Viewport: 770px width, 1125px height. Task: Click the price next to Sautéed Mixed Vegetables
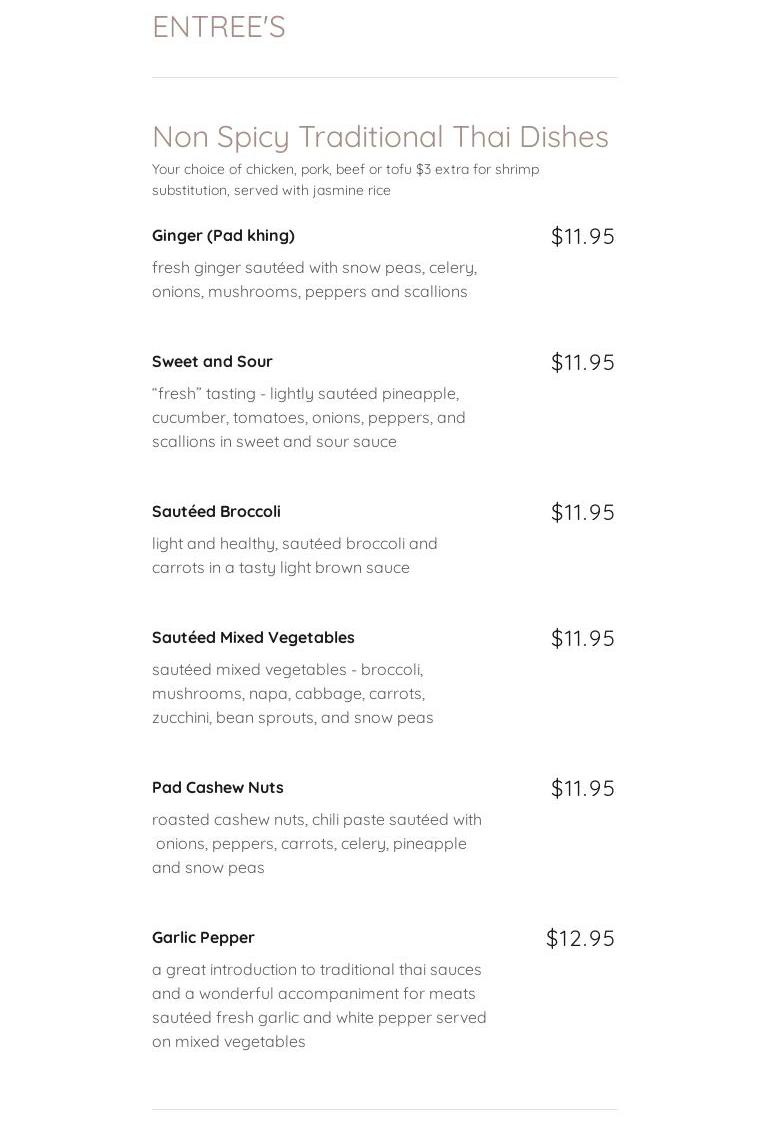click(583, 639)
